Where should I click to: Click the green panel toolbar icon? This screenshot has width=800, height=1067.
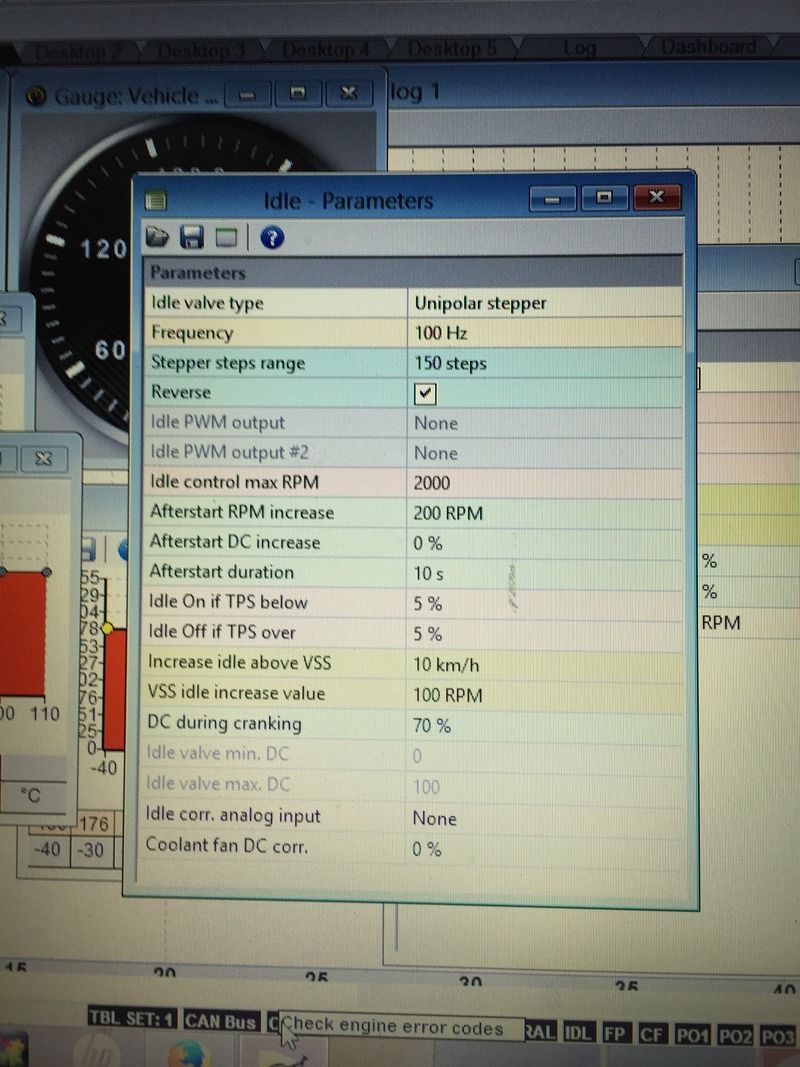pyautogui.click(x=227, y=237)
